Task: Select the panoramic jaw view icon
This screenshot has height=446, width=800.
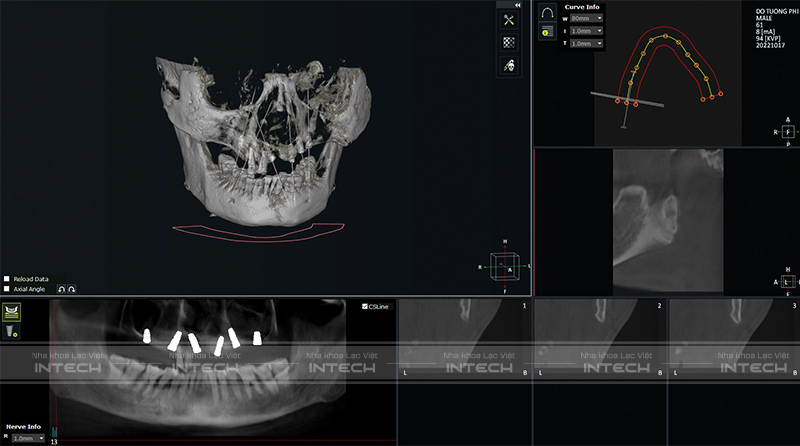Action: click(13, 313)
